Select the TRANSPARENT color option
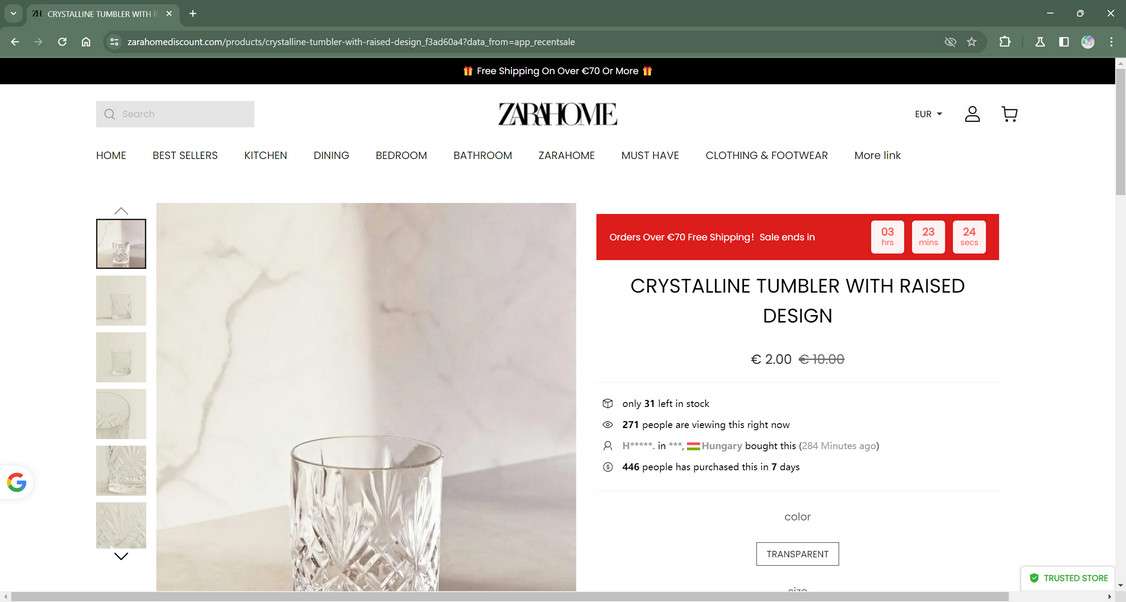This screenshot has width=1126, height=602. click(797, 554)
